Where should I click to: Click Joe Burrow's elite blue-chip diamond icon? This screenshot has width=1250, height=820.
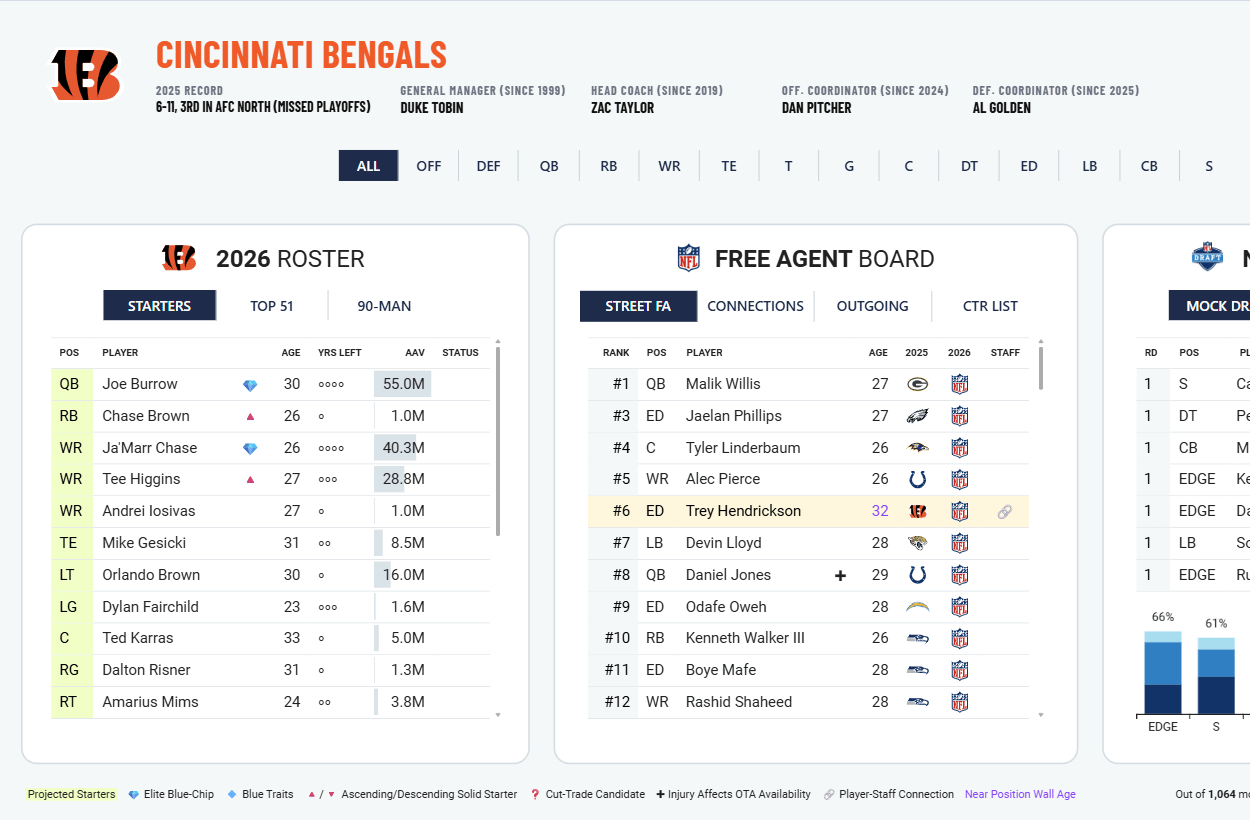(x=250, y=385)
